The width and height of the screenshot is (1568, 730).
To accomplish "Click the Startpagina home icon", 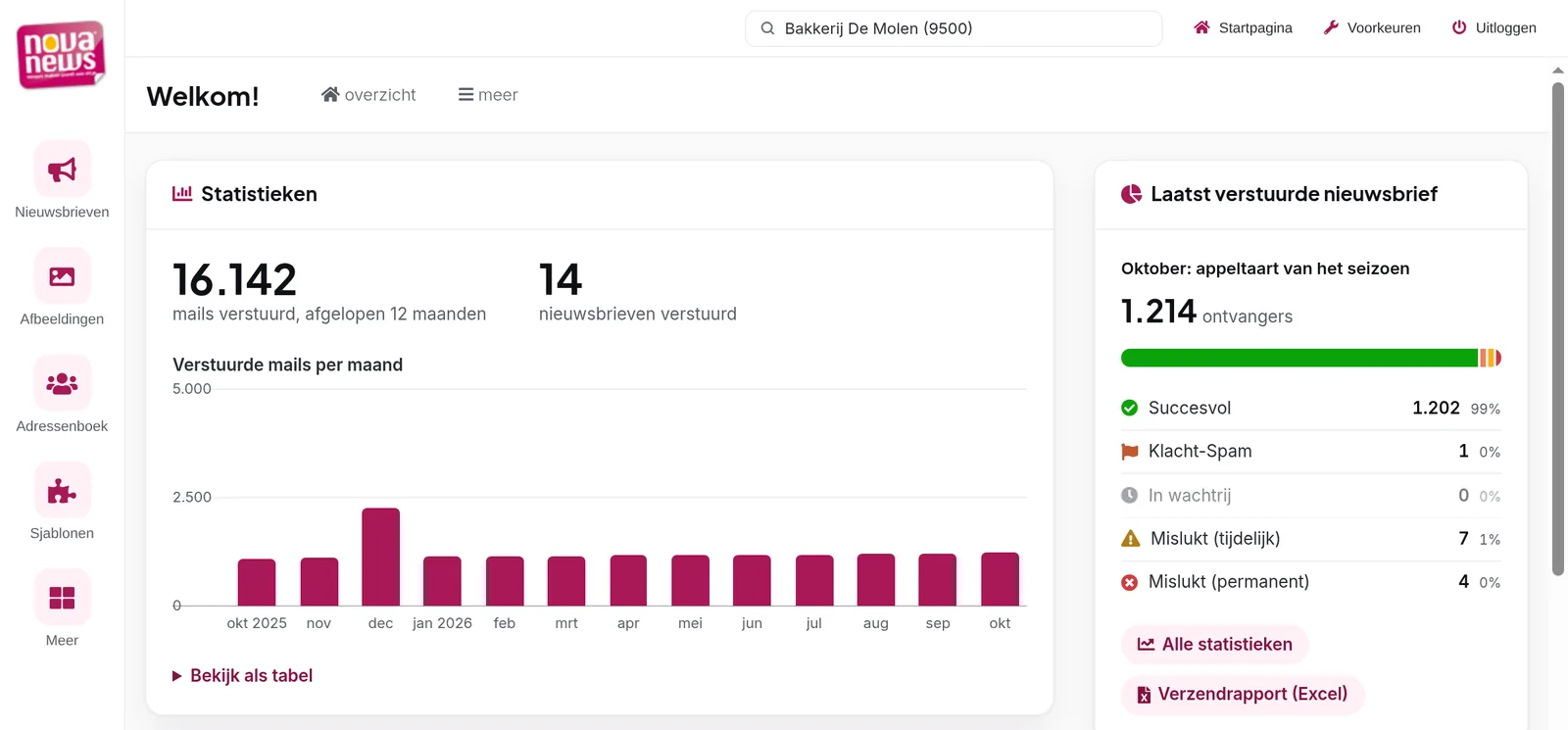I will [1201, 27].
